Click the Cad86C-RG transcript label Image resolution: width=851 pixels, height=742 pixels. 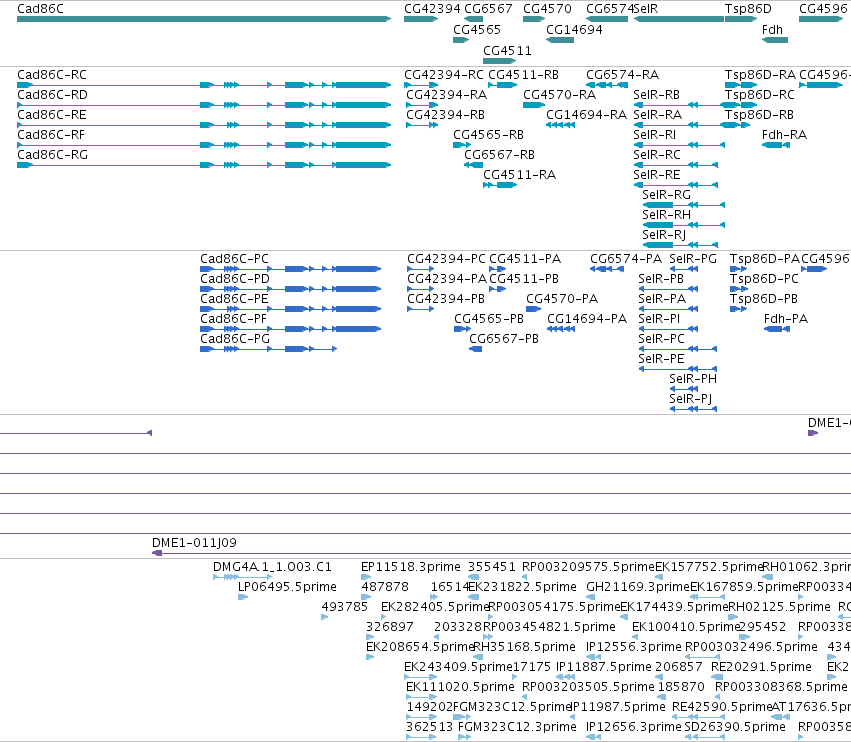coord(52,155)
